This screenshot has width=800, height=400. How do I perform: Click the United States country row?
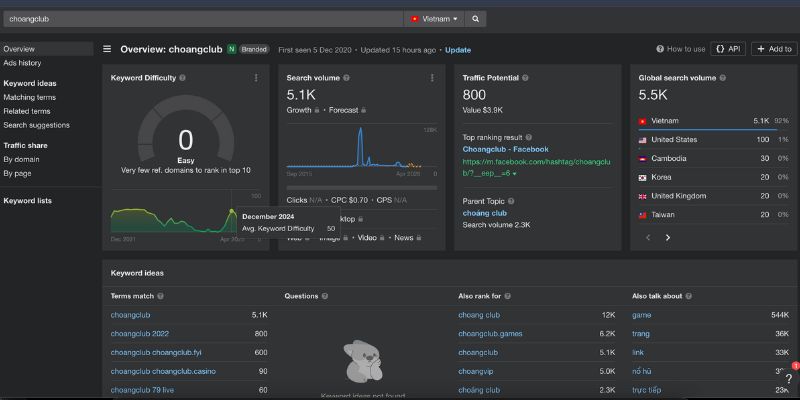(x=714, y=139)
